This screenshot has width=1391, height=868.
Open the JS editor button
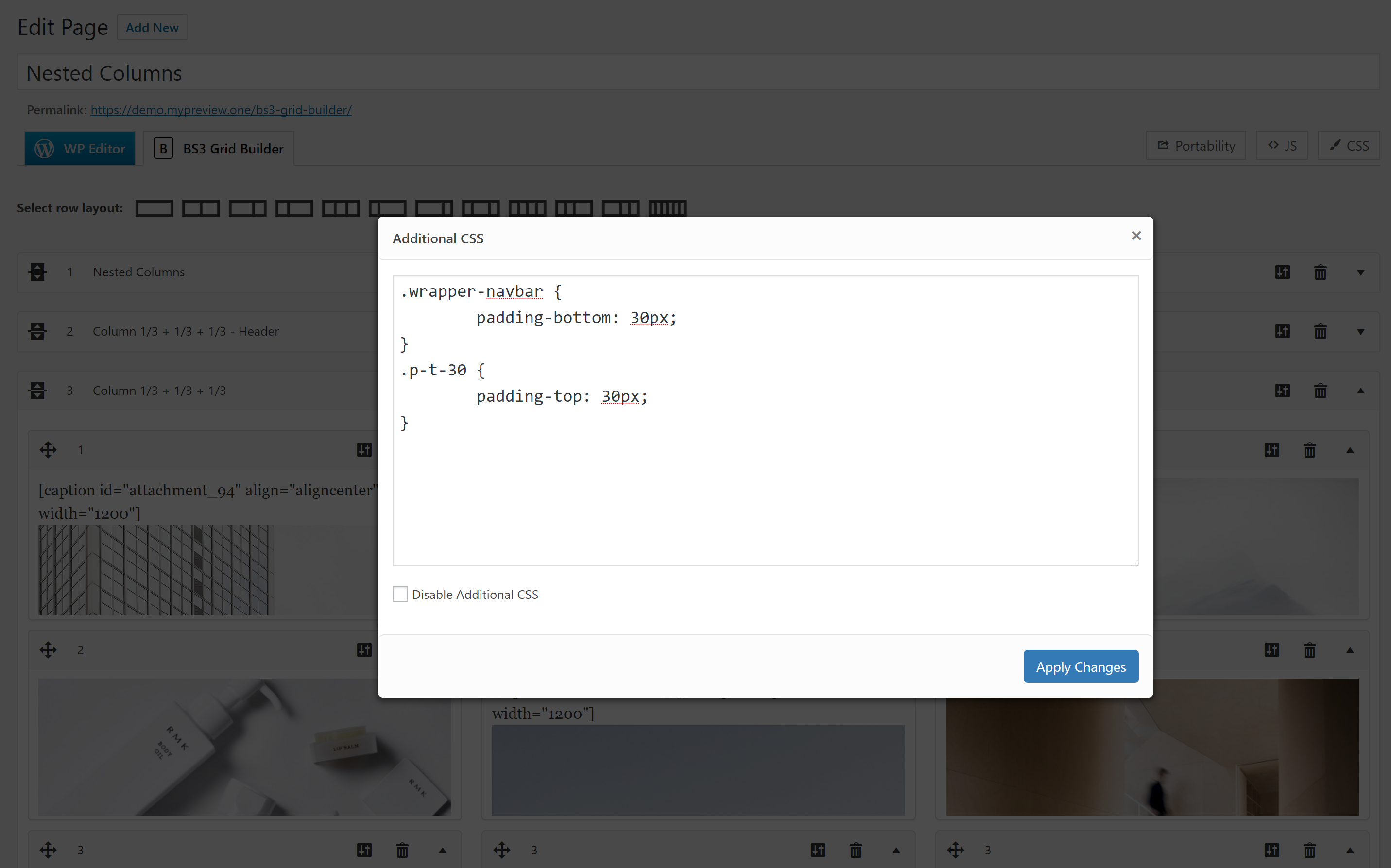(1282, 146)
